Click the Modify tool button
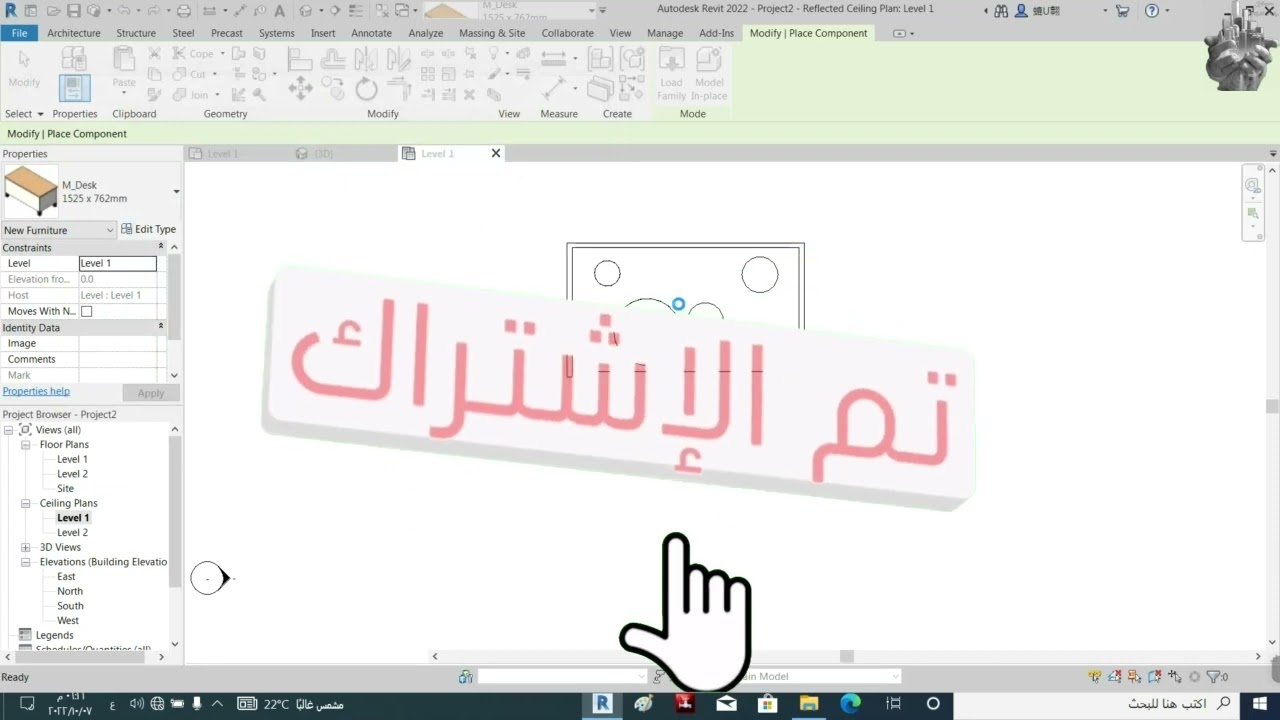 [x=24, y=68]
